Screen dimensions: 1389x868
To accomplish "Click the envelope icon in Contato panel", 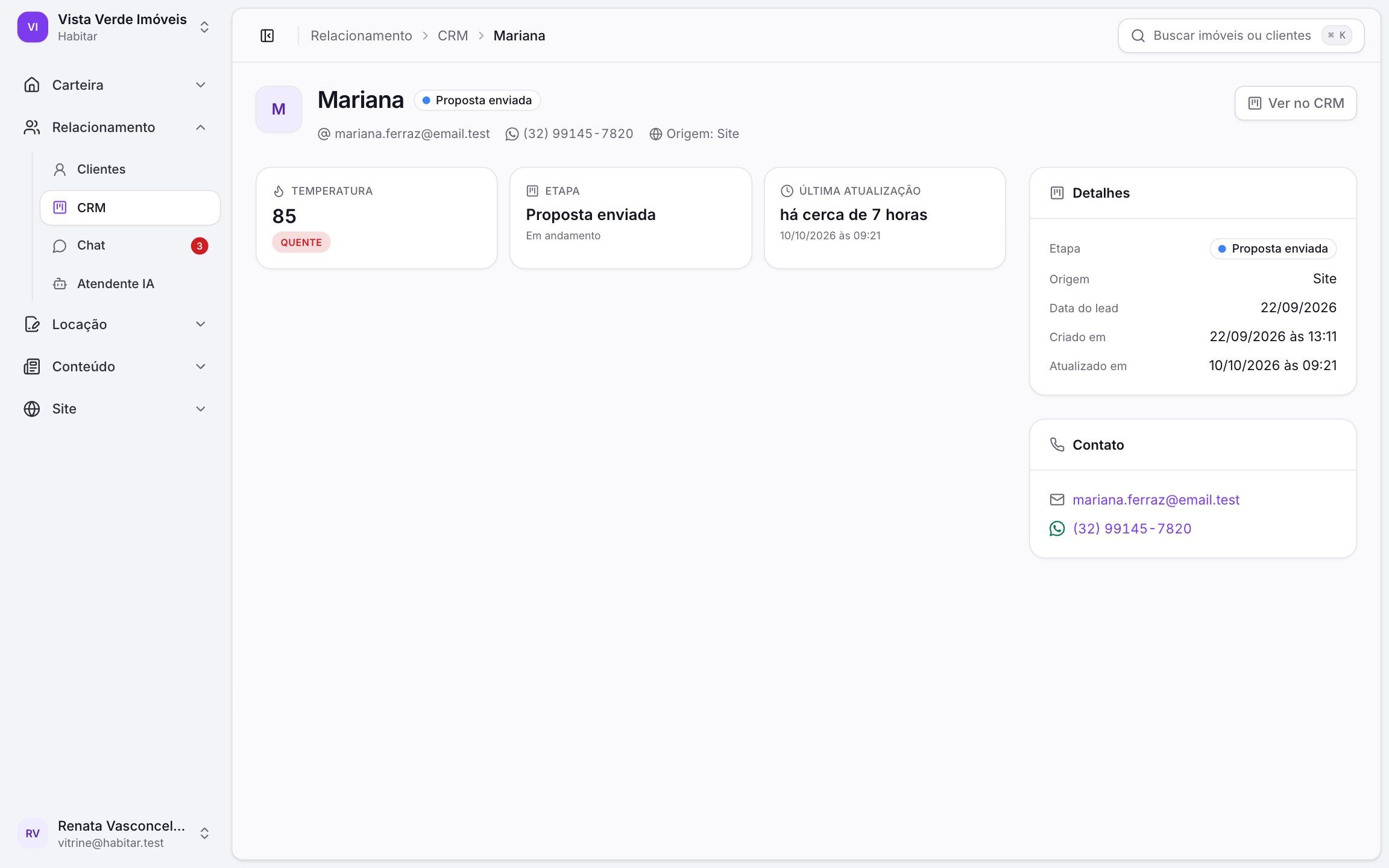I will [x=1057, y=500].
